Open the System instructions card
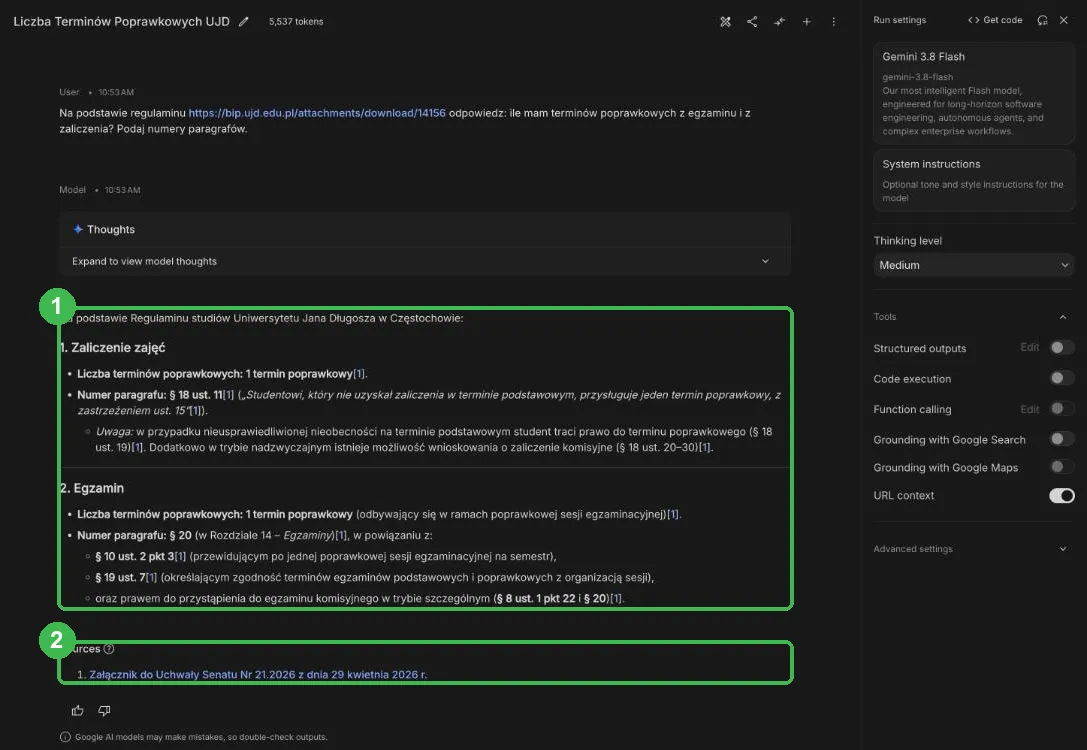 [973, 180]
